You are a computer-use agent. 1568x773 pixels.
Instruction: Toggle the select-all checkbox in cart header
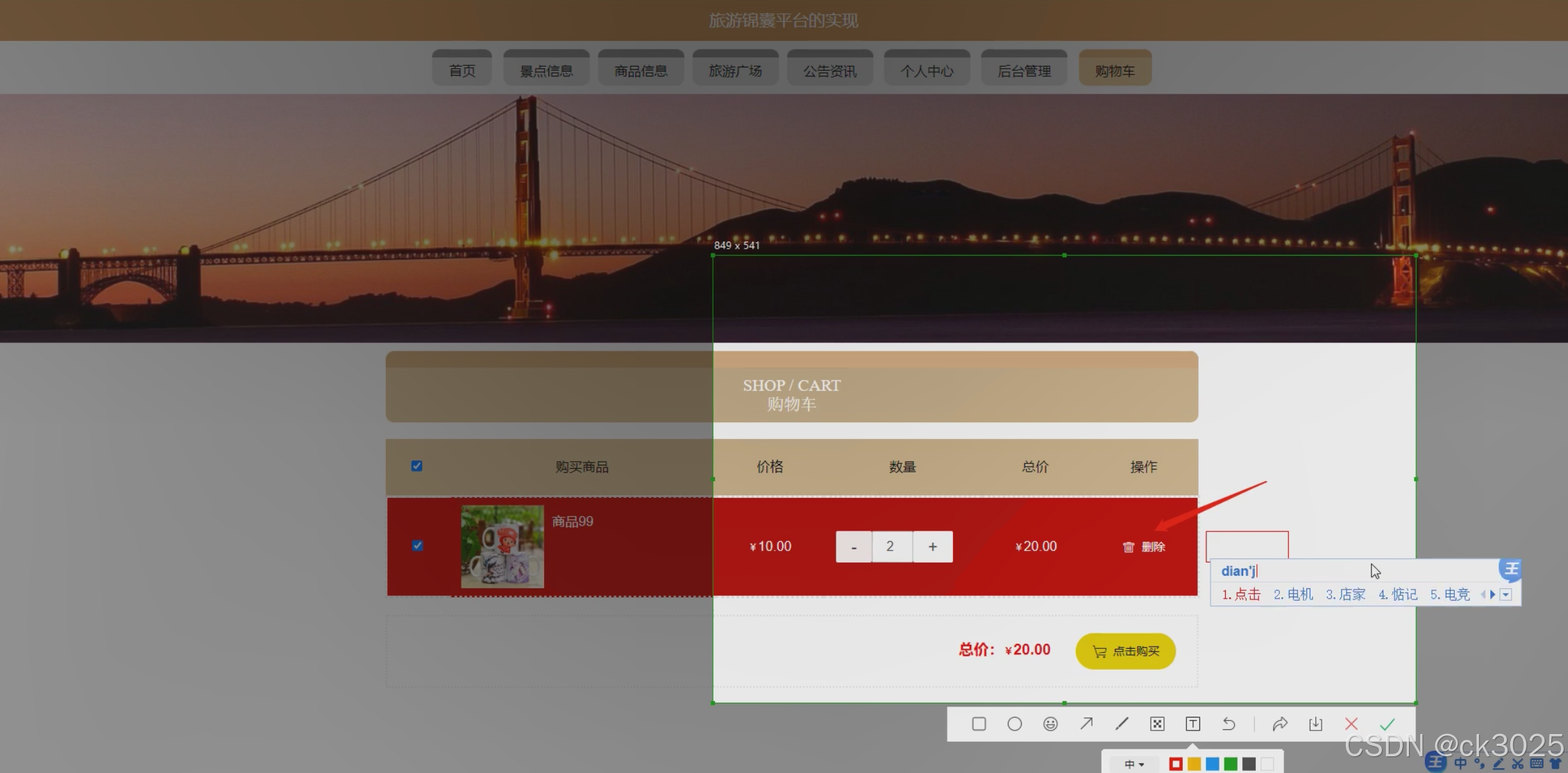pyautogui.click(x=416, y=466)
